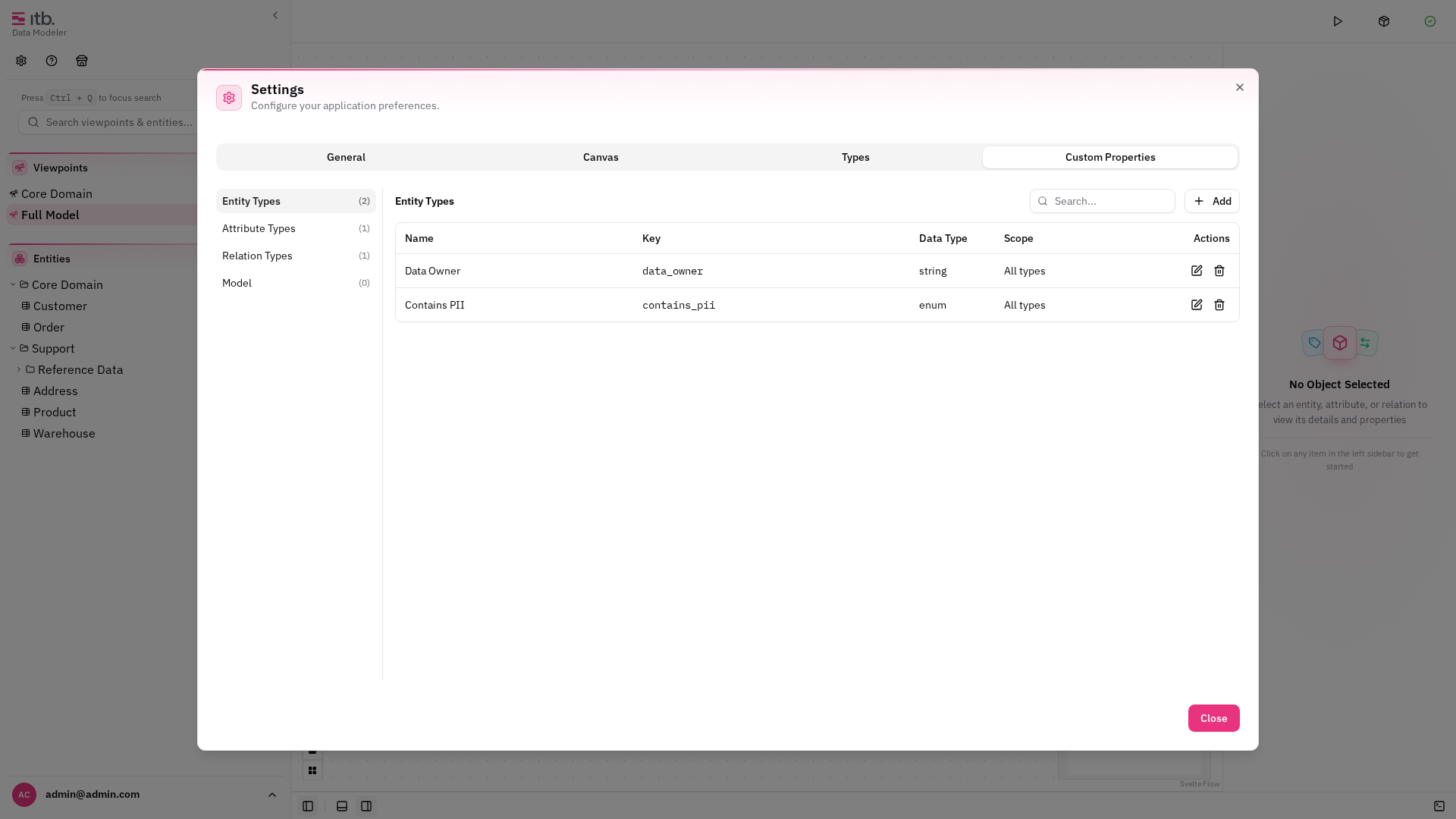Collapse the left sidebar with chevron
The height and width of the screenshot is (819, 1456).
275,15
